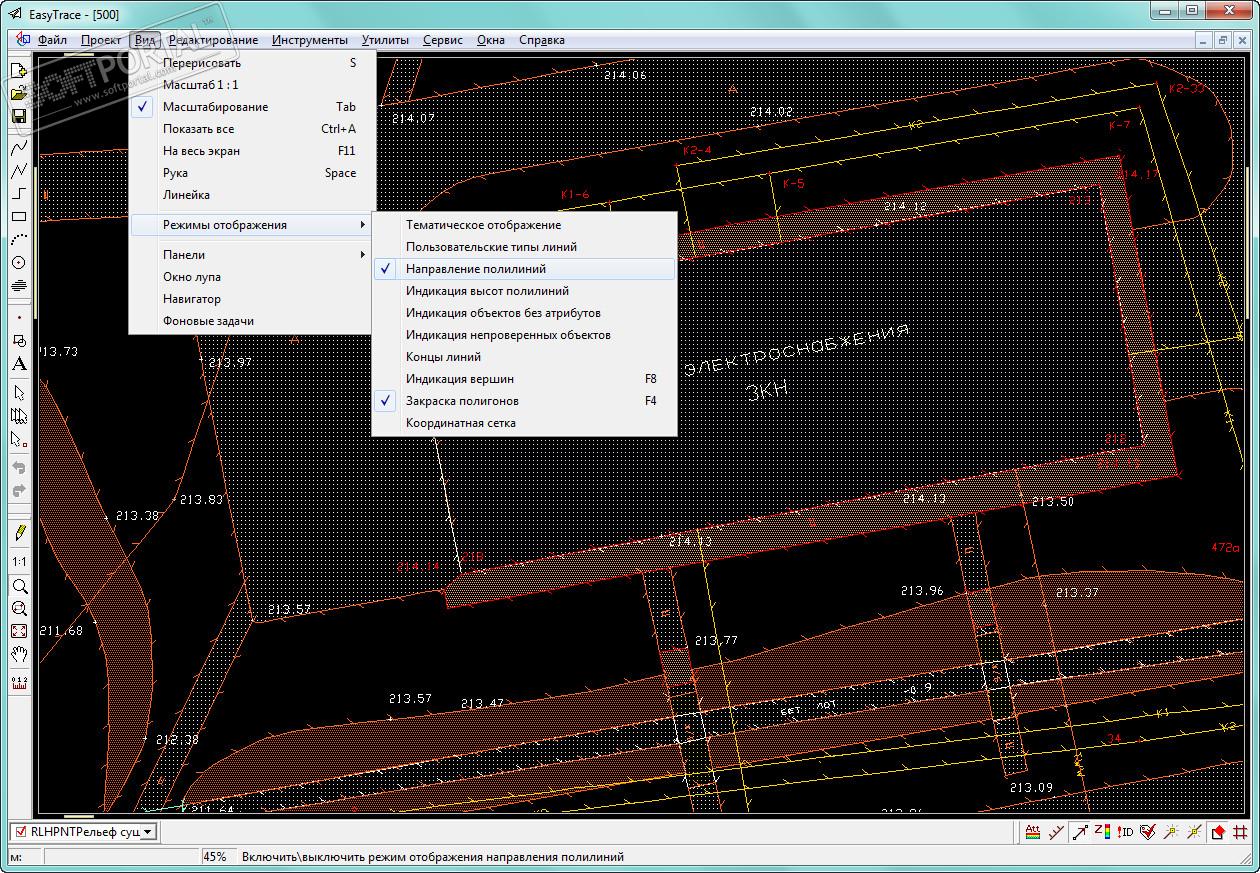The height and width of the screenshot is (873, 1260).
Task: Open the 'Инструменты' menu
Action: click(x=309, y=40)
